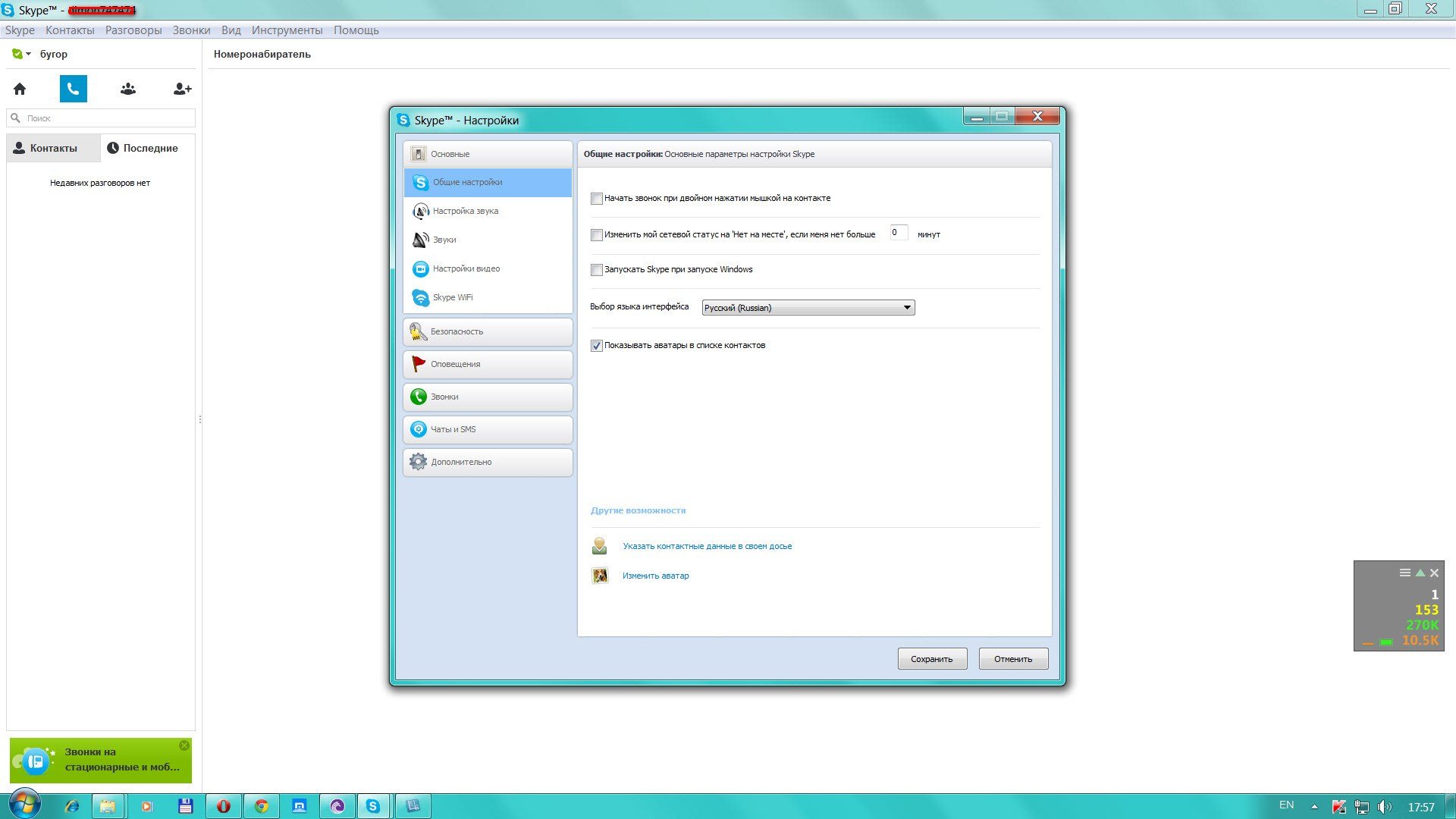Expand the Оповещения section
This screenshot has height=819, width=1456.
488,364
